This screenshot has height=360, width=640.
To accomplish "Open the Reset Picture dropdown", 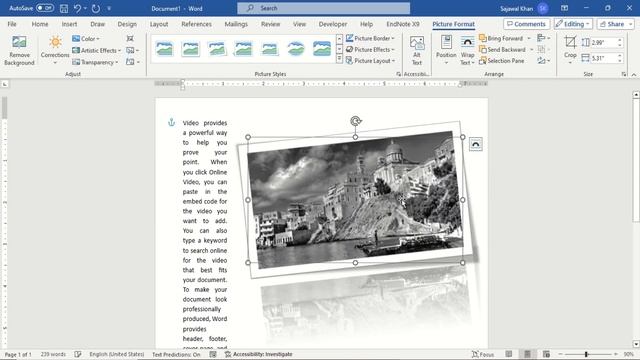I will coord(133,62).
